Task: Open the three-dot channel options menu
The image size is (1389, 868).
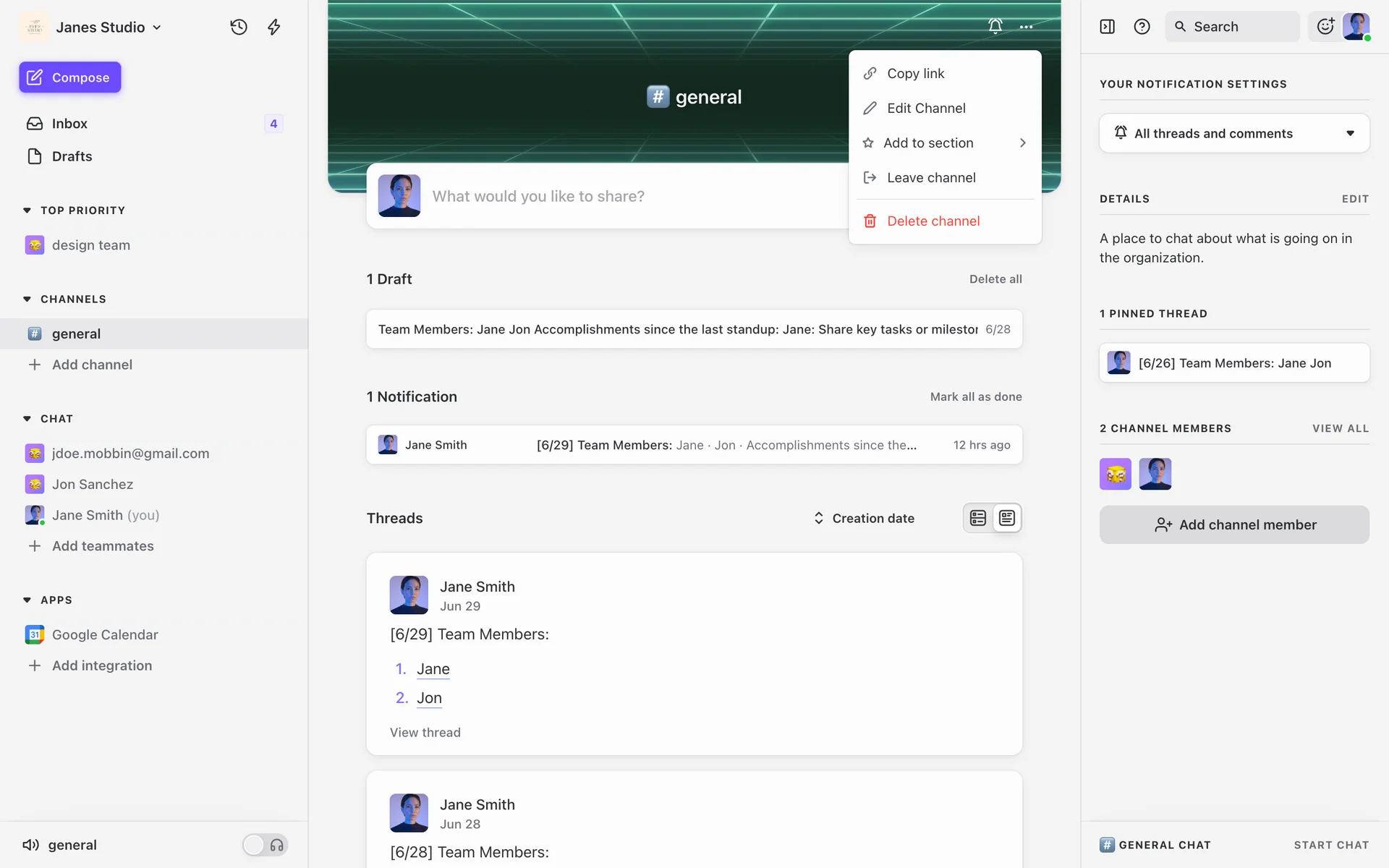Action: click(x=1026, y=27)
